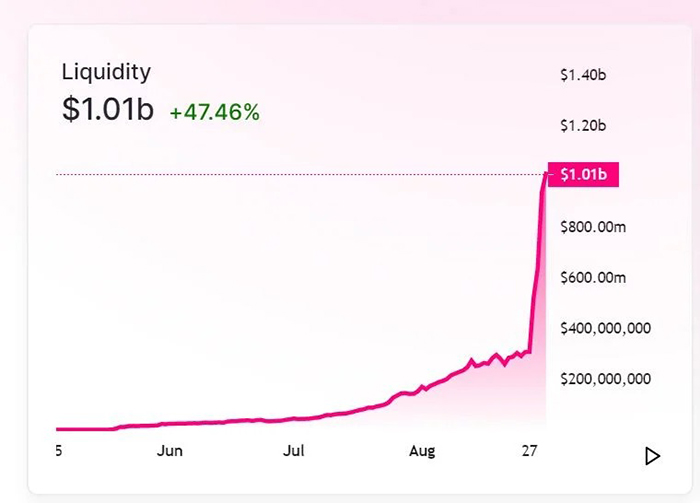
Task: Click the dotted horizontal reference line
Action: tap(300, 174)
